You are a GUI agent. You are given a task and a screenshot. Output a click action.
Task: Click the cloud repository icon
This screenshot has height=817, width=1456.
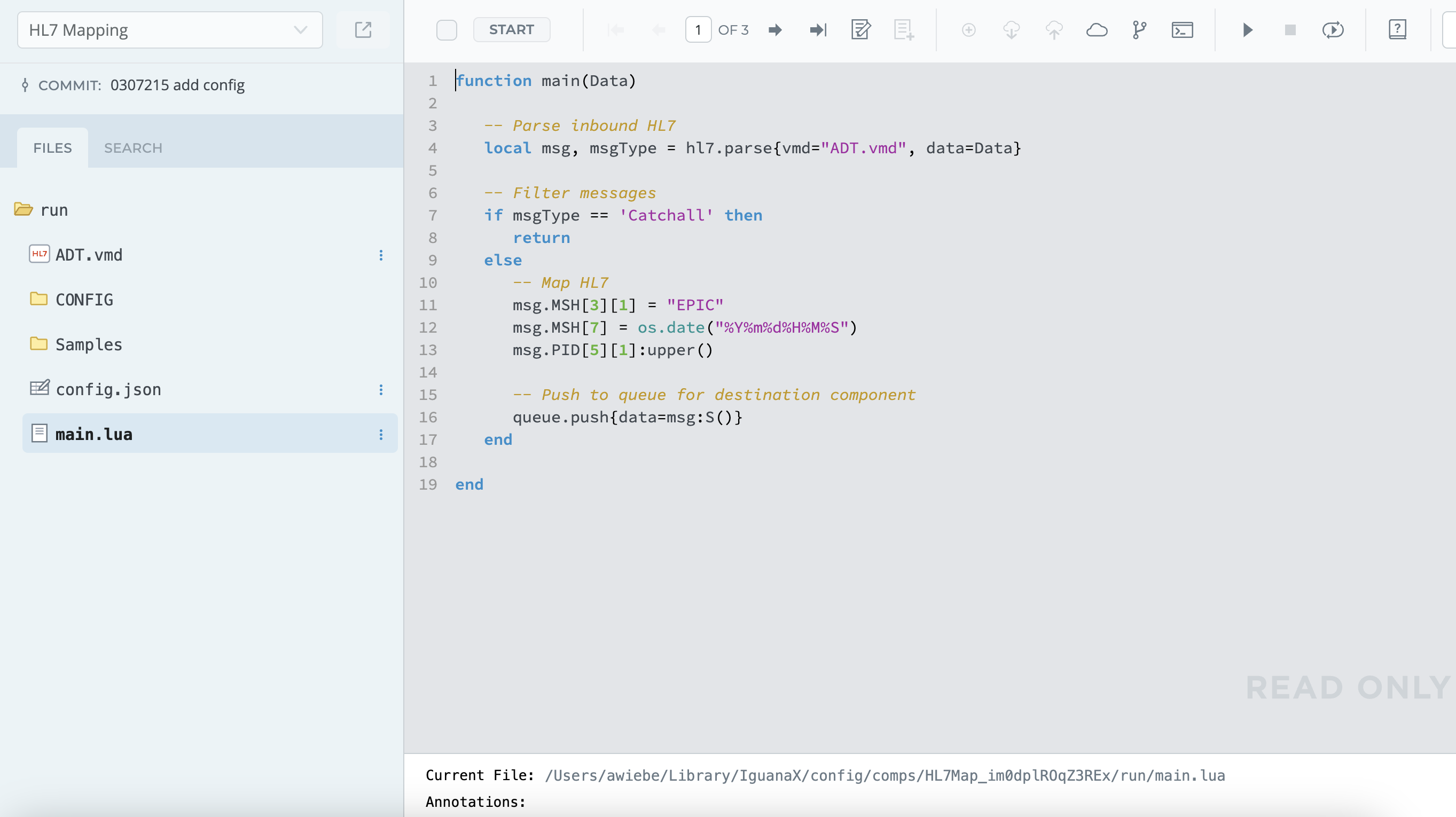[x=1096, y=30]
